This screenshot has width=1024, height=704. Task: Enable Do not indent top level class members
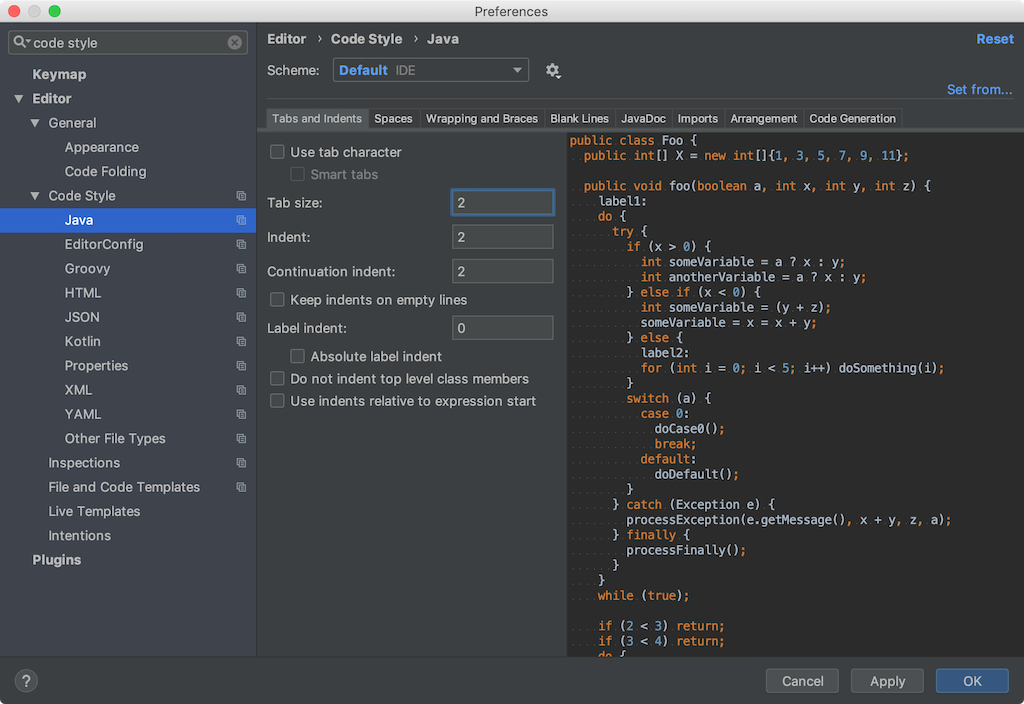click(x=277, y=377)
